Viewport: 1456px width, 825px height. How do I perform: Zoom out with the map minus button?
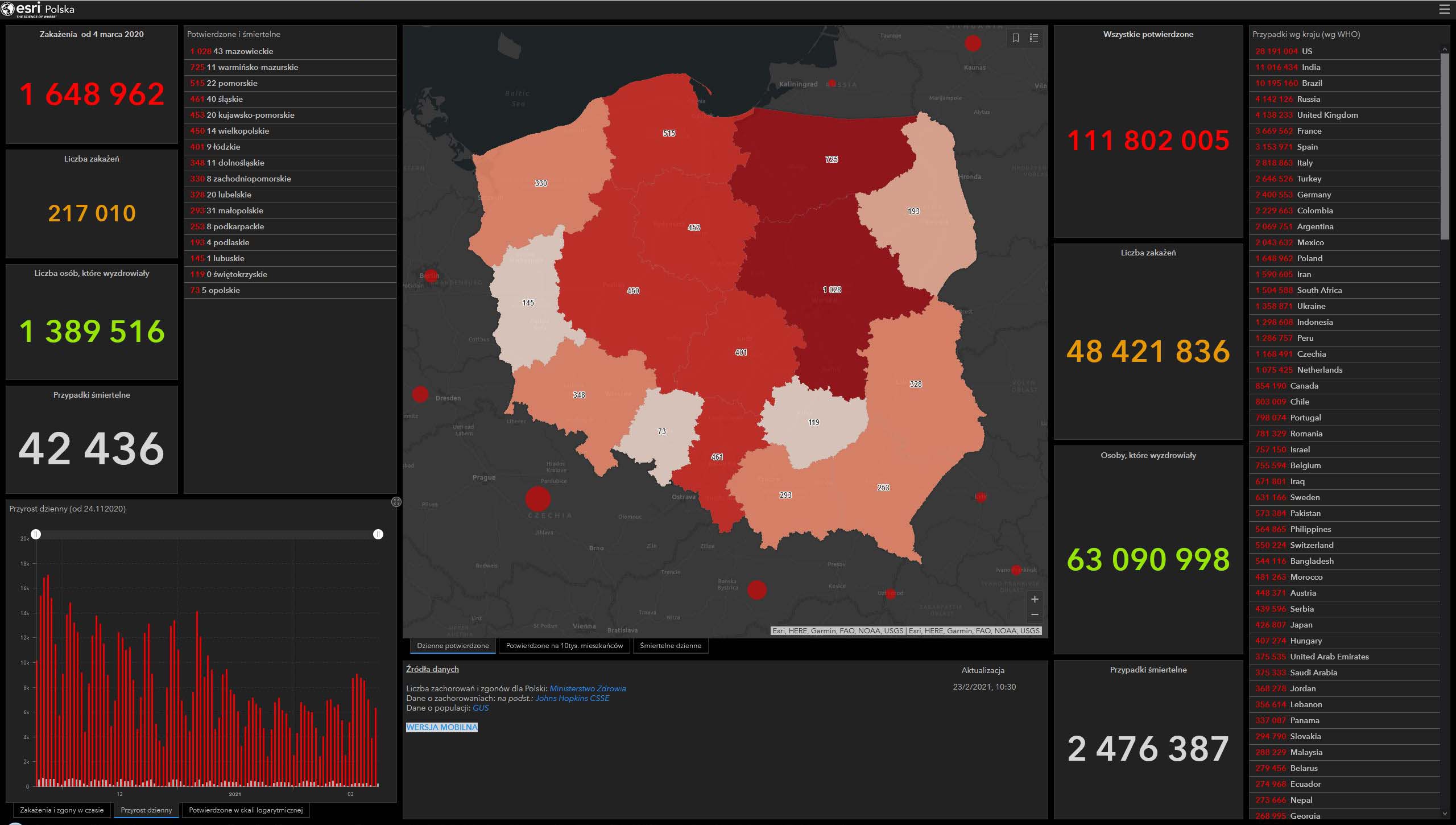pyautogui.click(x=1035, y=614)
